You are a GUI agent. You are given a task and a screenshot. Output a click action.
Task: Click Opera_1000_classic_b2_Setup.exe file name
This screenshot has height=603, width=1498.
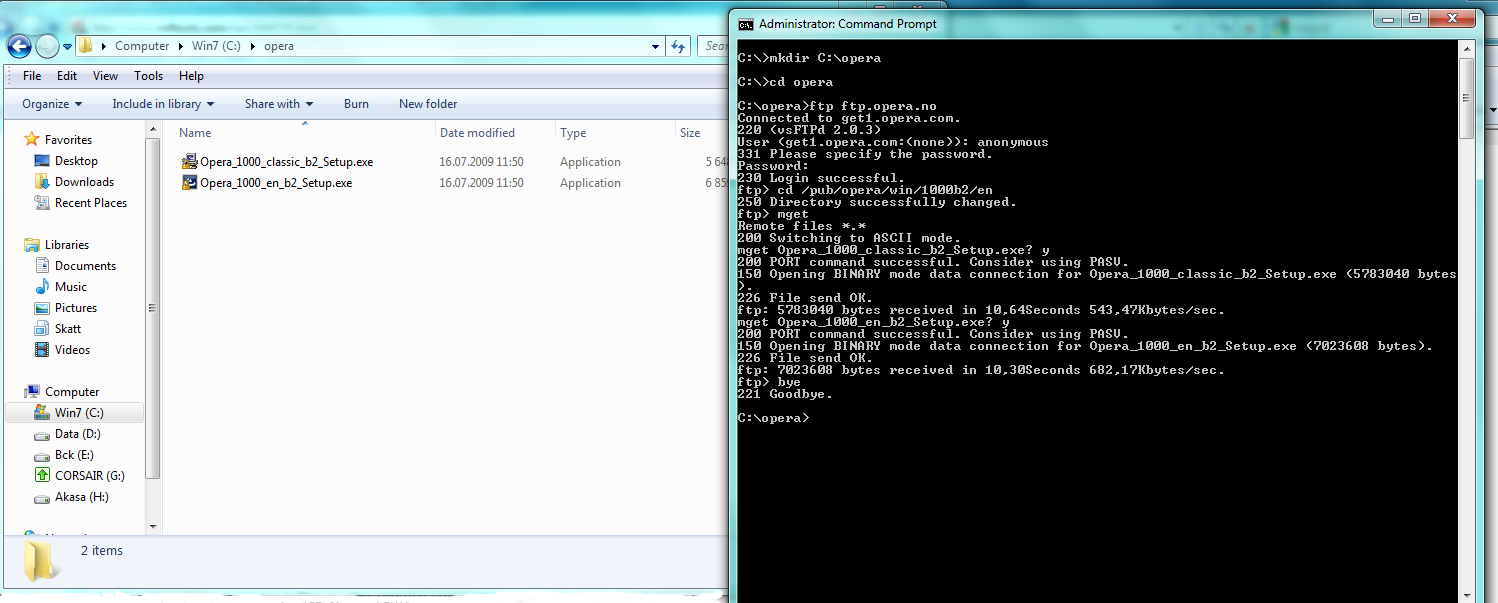click(286, 162)
